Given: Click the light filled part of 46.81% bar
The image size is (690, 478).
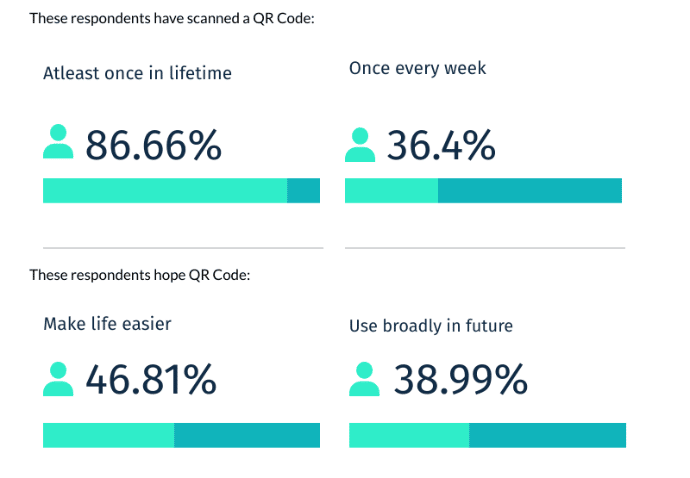Looking at the screenshot, I should (x=108, y=435).
